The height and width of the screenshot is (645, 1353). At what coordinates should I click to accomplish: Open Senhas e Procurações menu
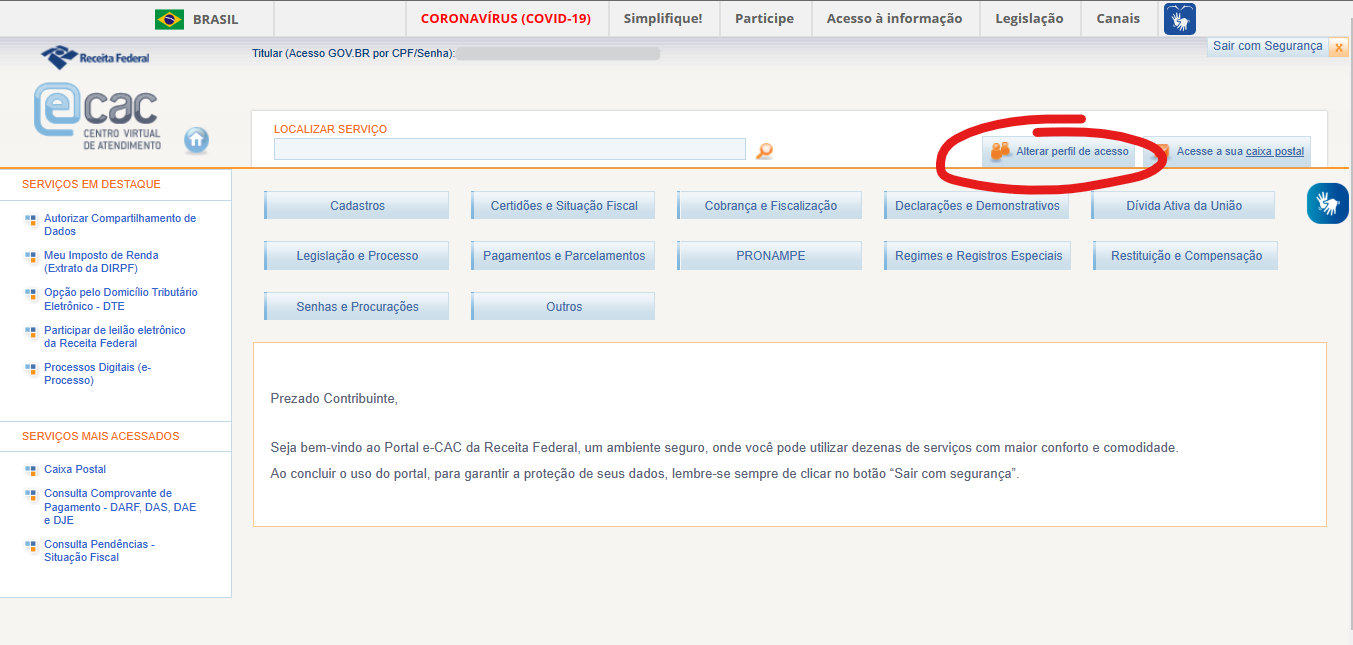click(357, 306)
